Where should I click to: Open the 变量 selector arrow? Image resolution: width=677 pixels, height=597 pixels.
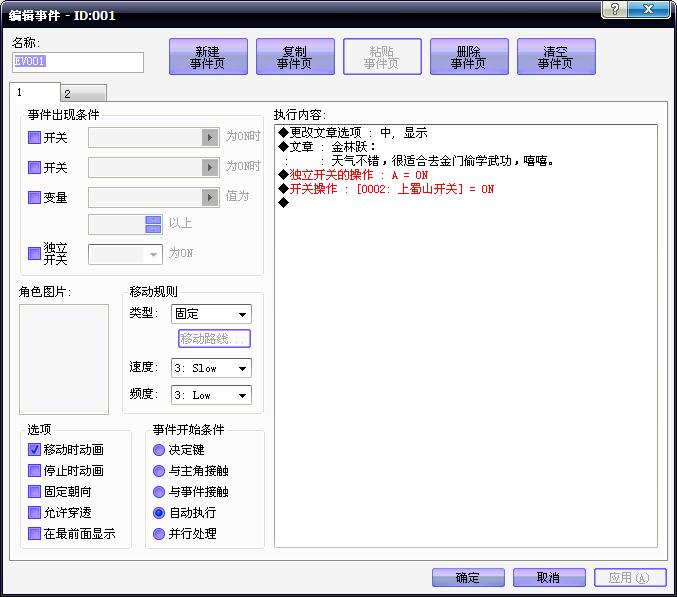coord(210,197)
